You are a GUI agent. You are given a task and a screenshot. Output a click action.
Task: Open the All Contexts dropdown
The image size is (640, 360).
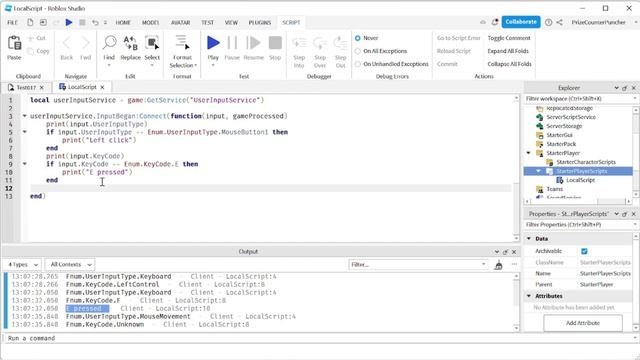(70, 264)
